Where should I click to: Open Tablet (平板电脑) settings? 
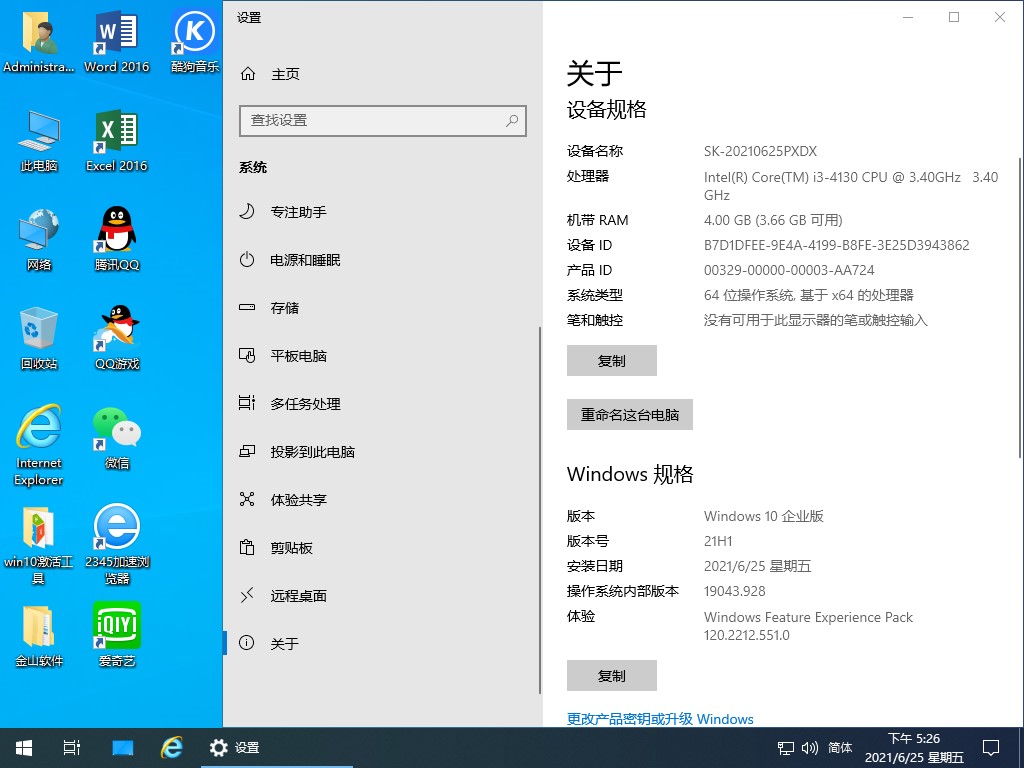tap(298, 356)
